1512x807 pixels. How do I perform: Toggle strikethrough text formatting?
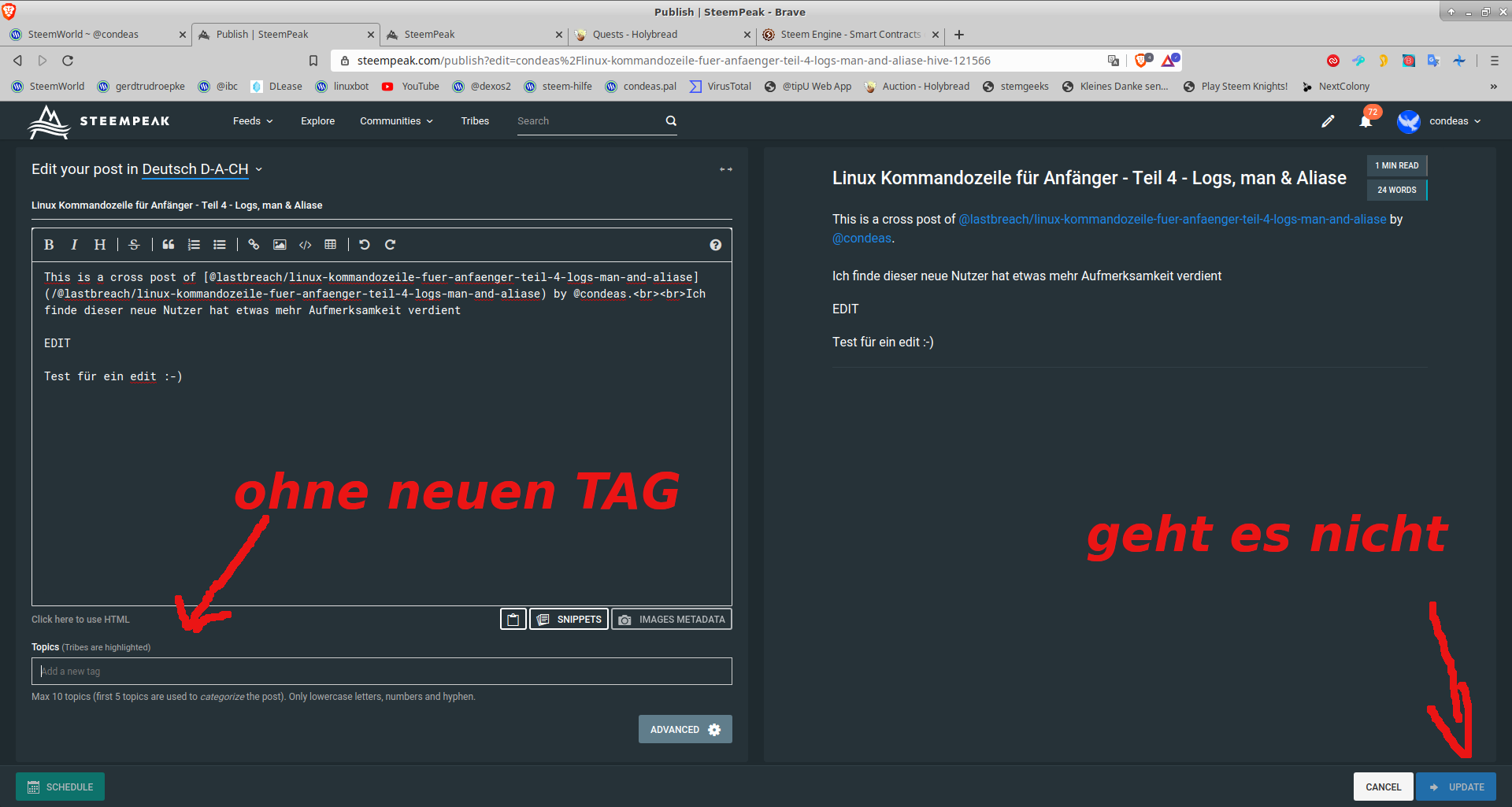134,245
